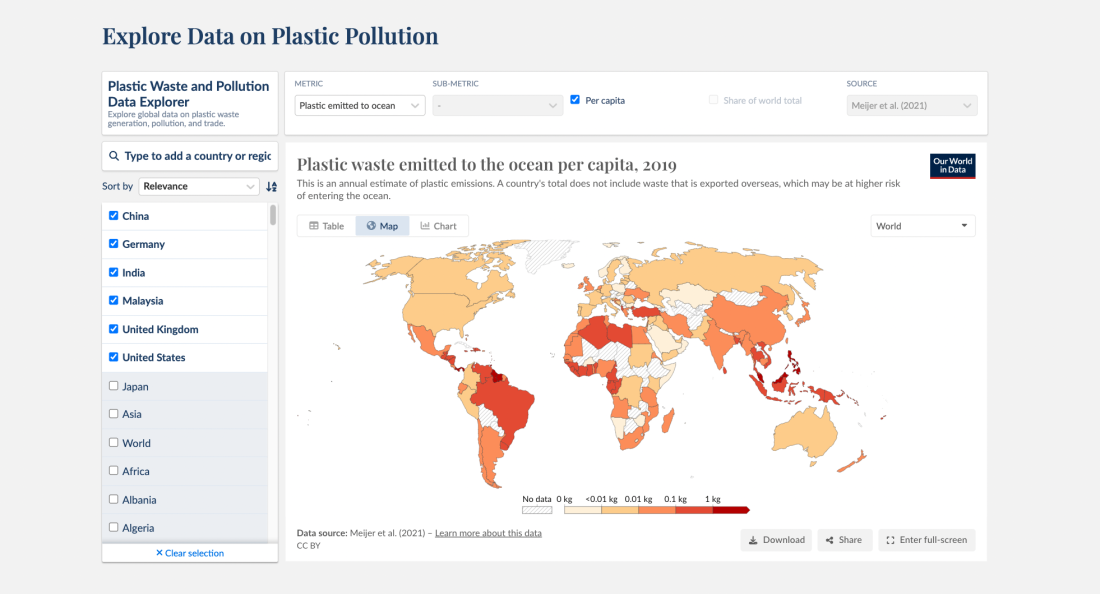Click the darkest red legend swatch
The image size is (1100, 594).
point(731,510)
